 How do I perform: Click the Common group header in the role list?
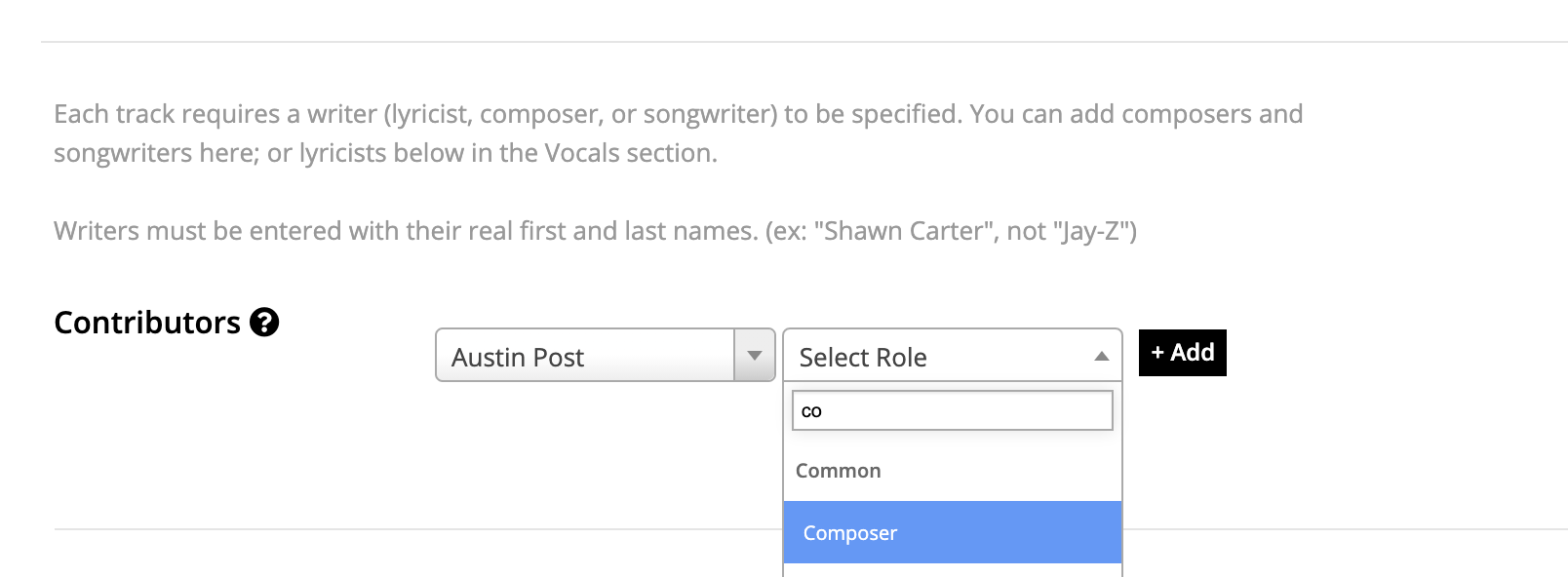(839, 471)
